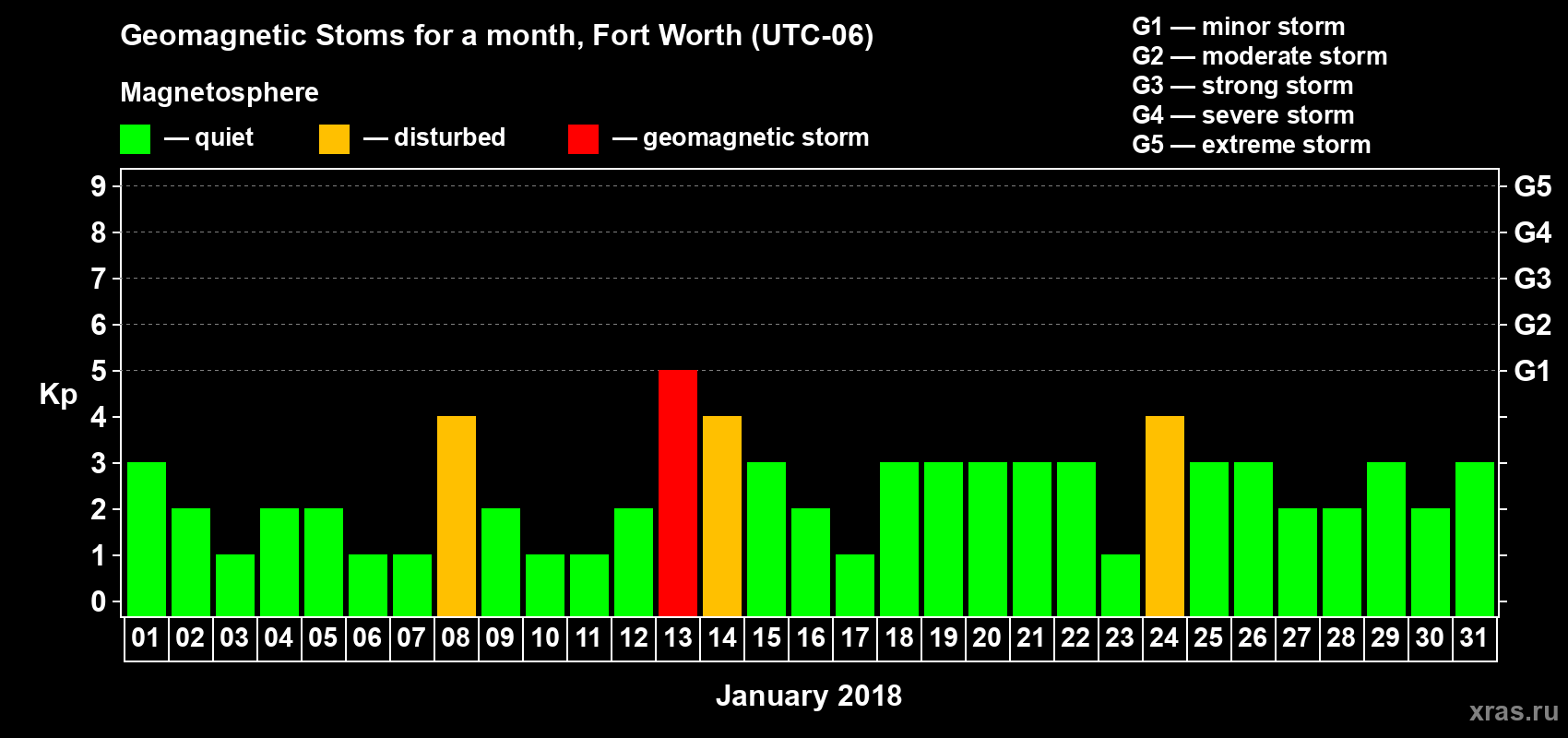Screen dimensions: 1568x738
Task: Click 'G4 — severe storm' legend text
Action: pos(1243,115)
